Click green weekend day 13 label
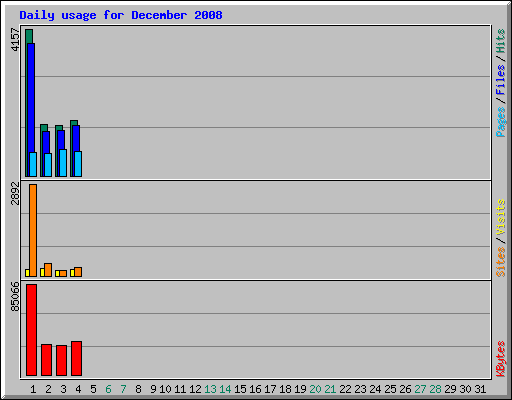The width and height of the screenshot is (512, 400). coord(210,389)
